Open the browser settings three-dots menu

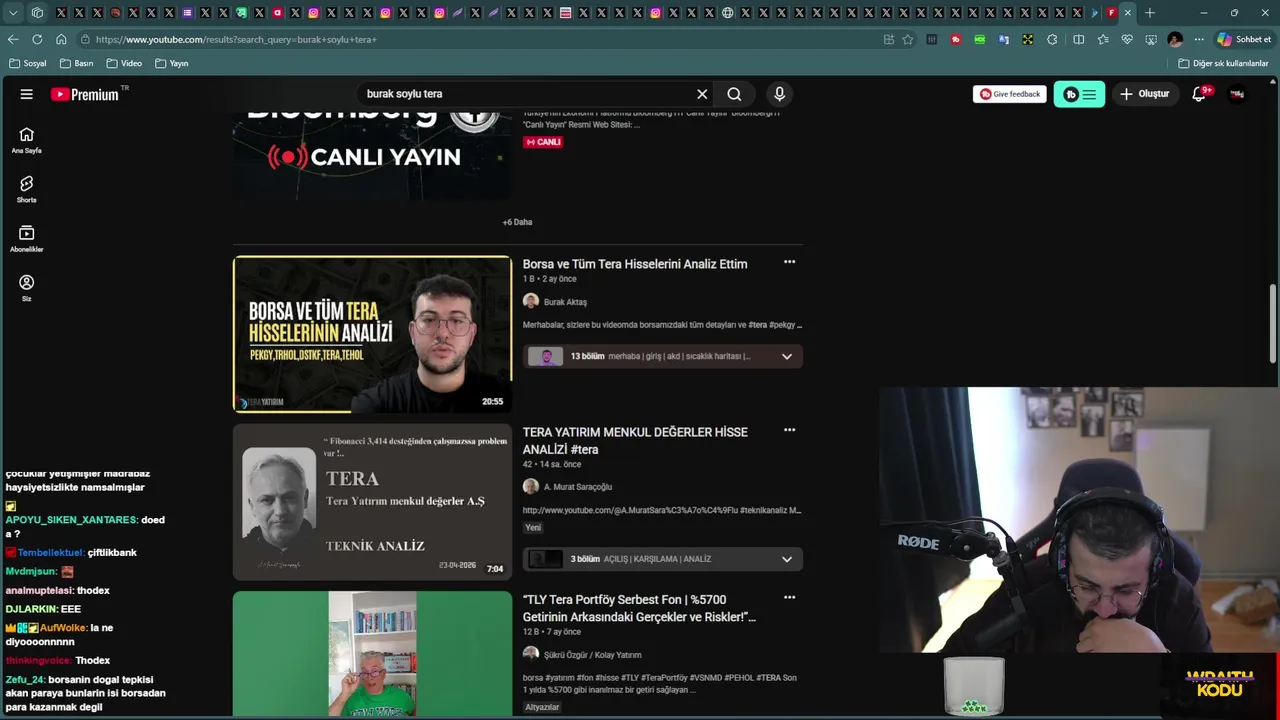(x=1199, y=39)
